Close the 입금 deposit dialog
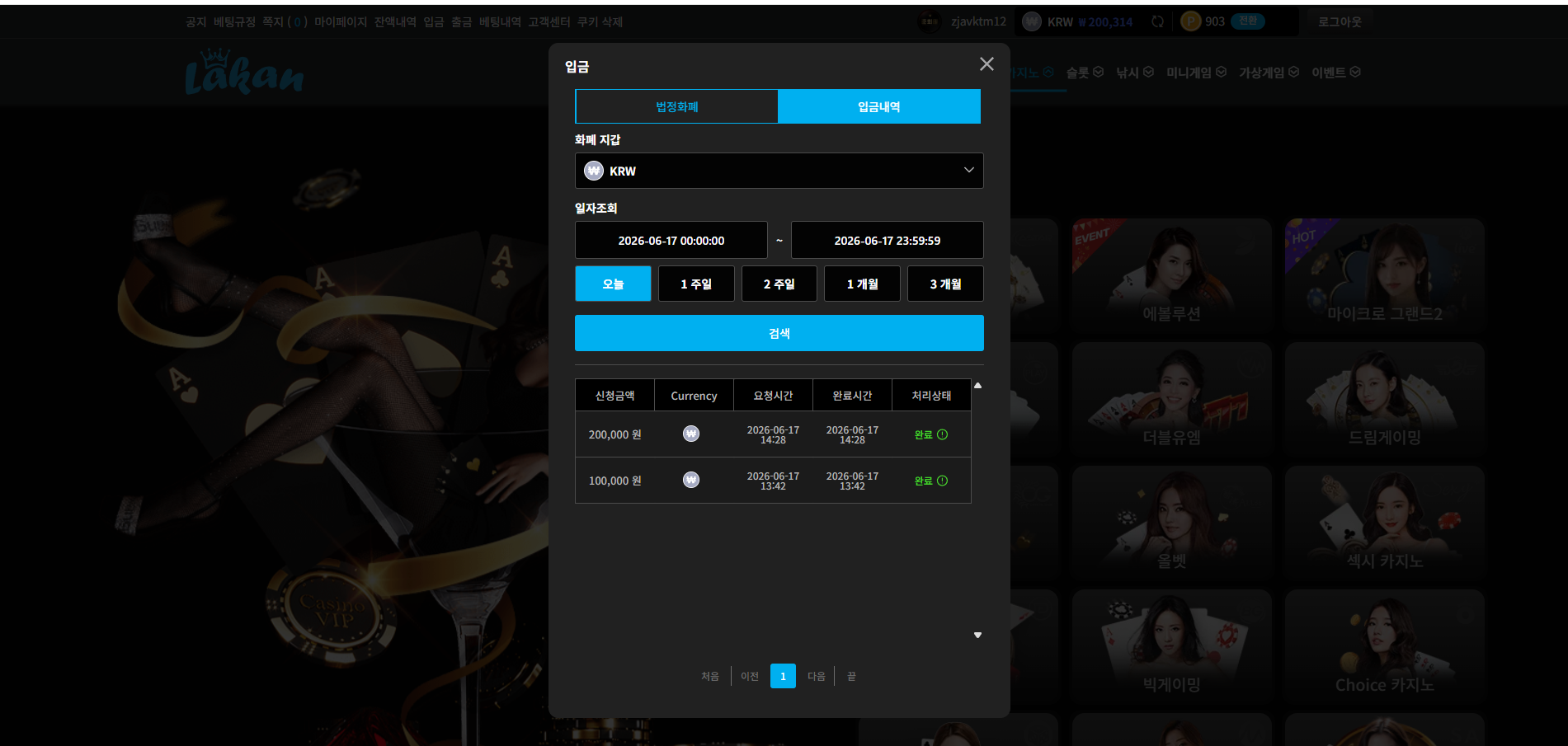This screenshot has height=746, width=1568. [986, 64]
